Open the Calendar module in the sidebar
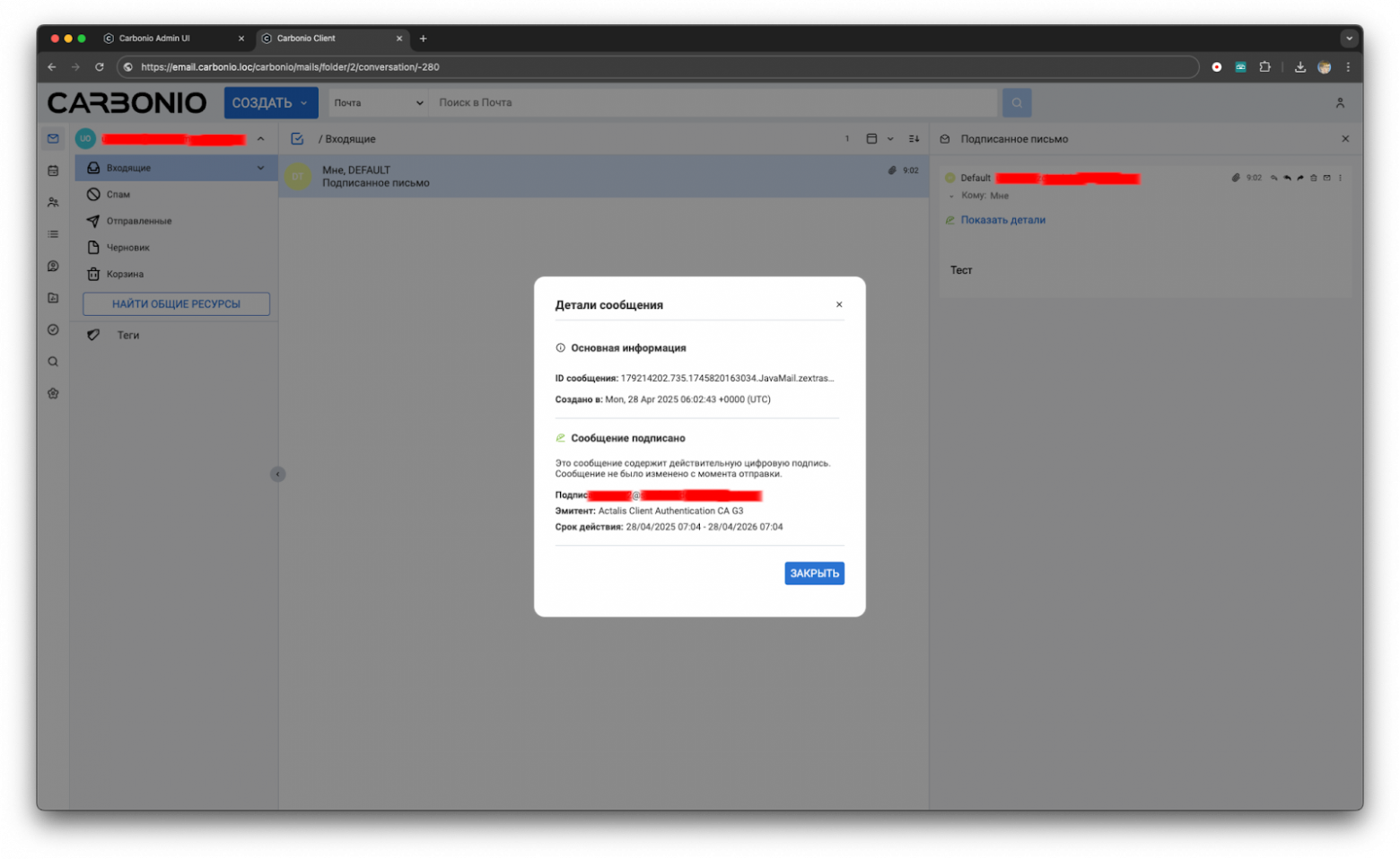 pyautogui.click(x=53, y=171)
